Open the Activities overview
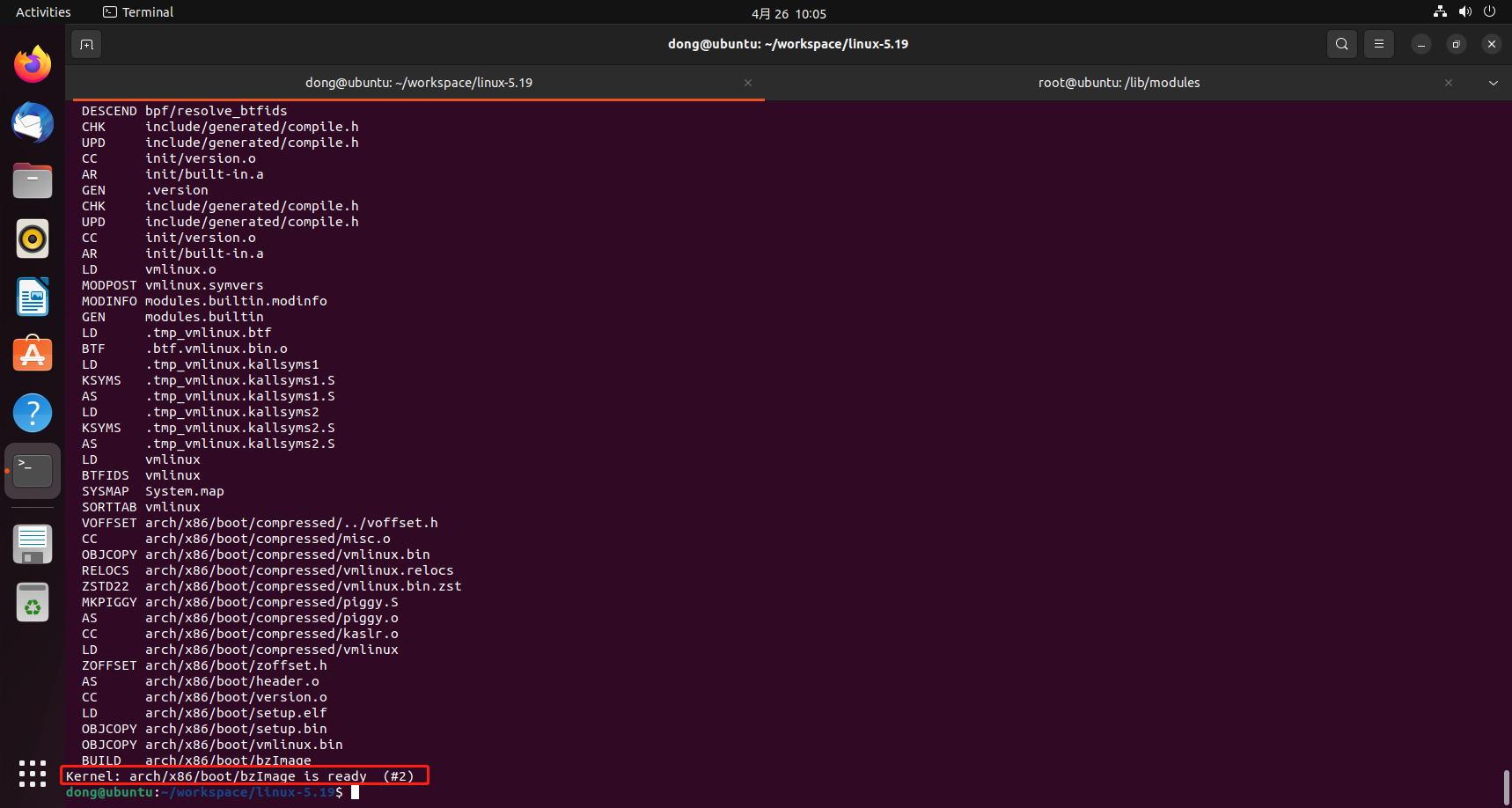 (43, 12)
